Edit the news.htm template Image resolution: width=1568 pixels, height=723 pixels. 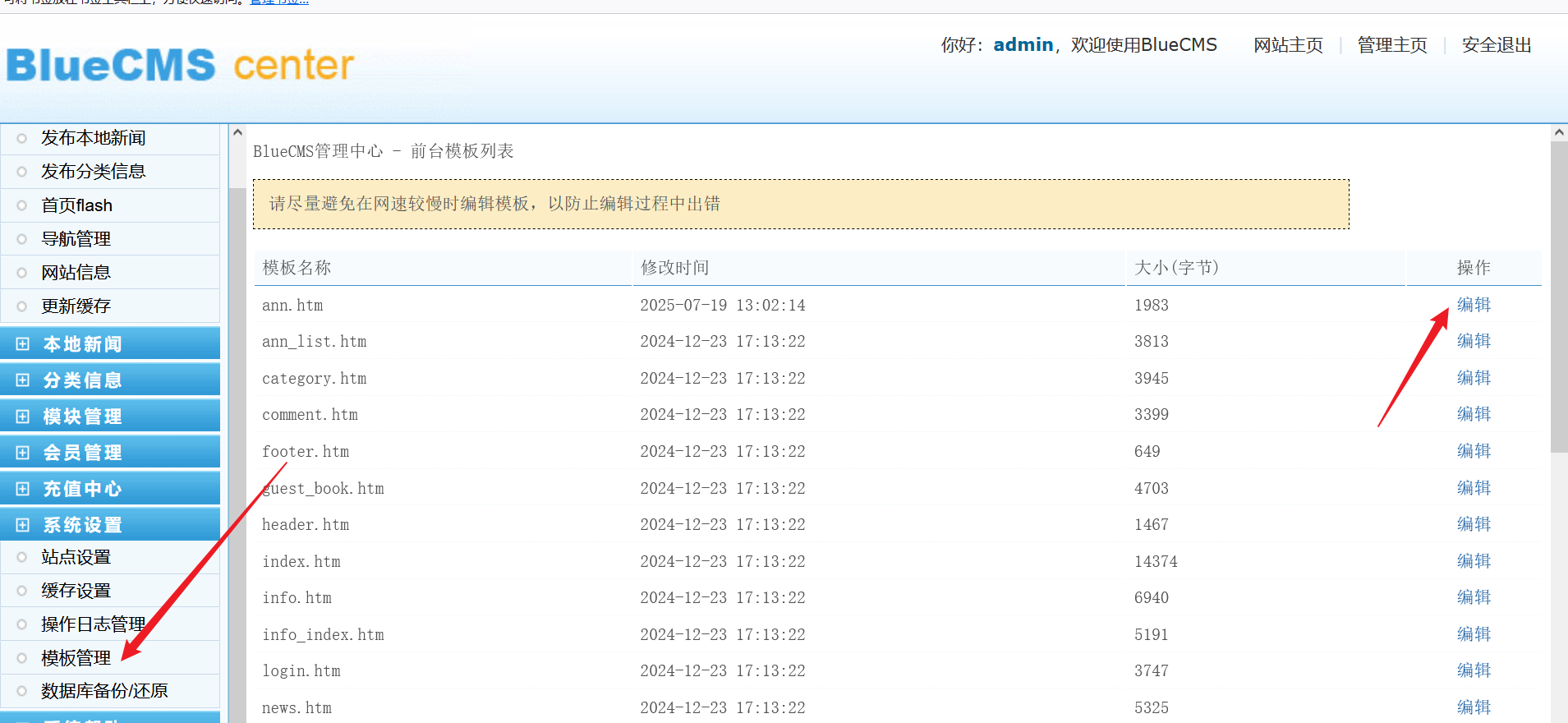(x=1474, y=707)
